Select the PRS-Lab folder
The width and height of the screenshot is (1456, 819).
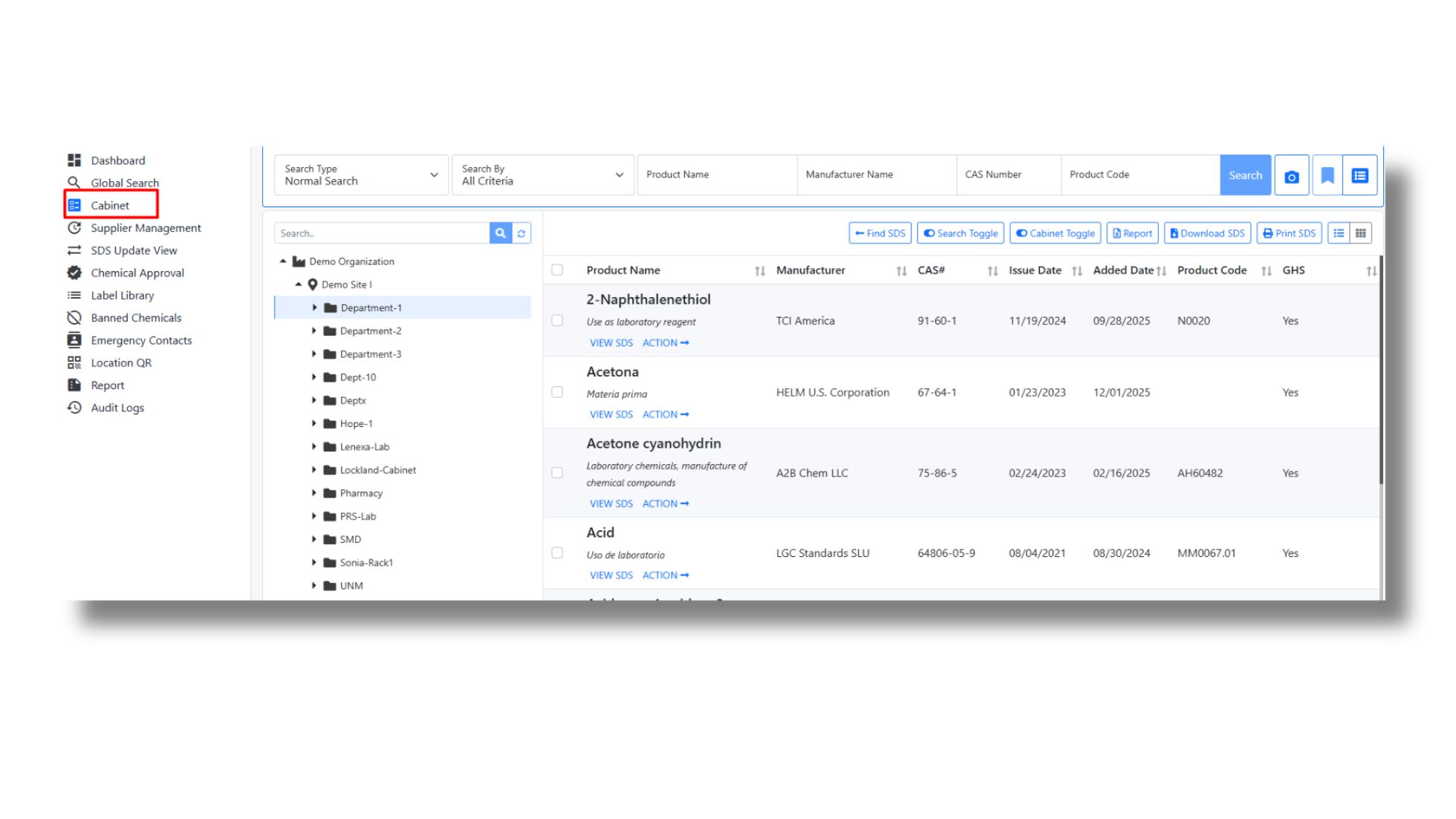coord(350,516)
